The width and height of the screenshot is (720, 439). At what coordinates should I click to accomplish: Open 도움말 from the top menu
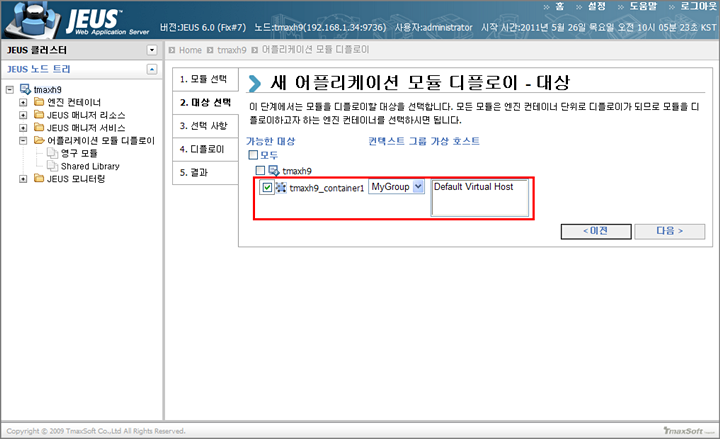pos(643,6)
